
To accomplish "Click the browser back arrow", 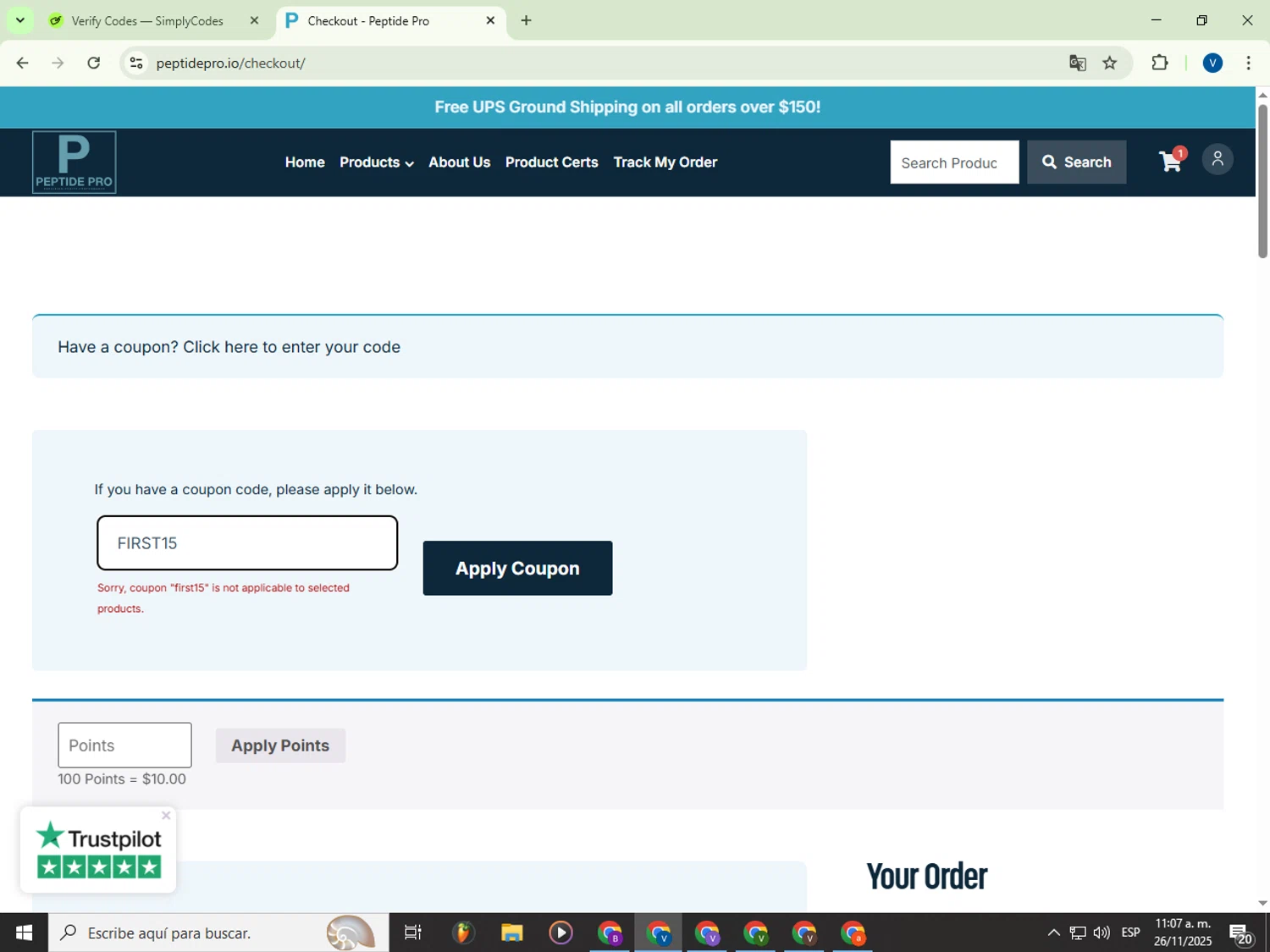I will (23, 63).
